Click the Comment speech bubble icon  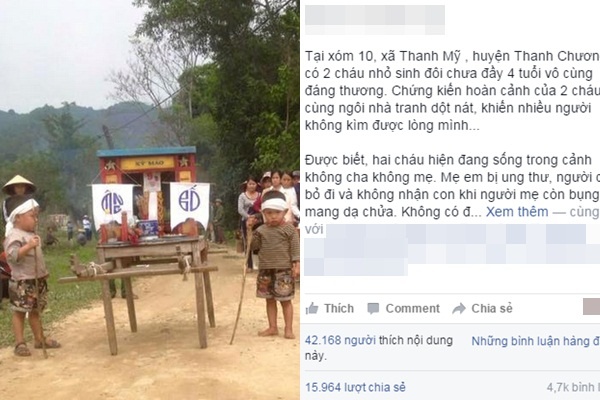tap(373, 309)
